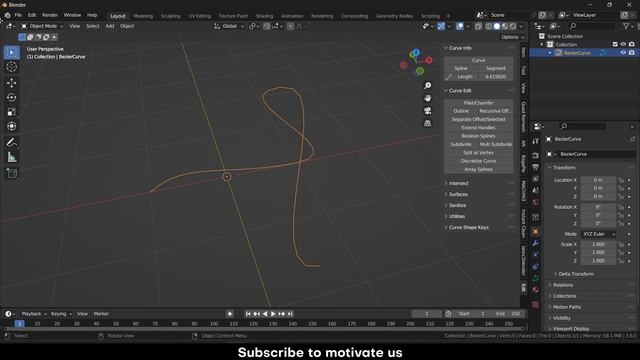Open the Tool properties tab icon

pyautogui.click(x=536, y=141)
